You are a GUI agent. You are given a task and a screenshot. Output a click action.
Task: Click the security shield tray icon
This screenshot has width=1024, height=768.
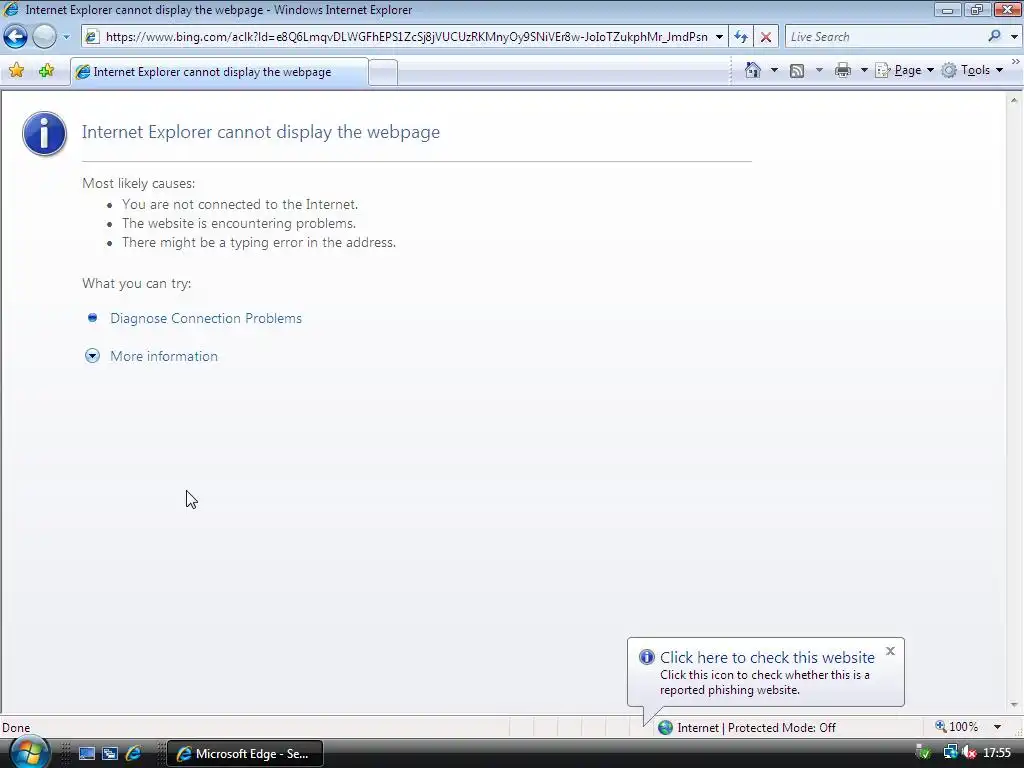click(x=923, y=753)
